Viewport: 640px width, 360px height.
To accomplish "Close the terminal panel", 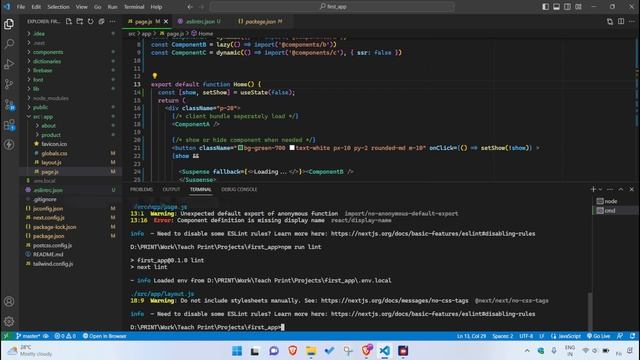I will pos(631,189).
